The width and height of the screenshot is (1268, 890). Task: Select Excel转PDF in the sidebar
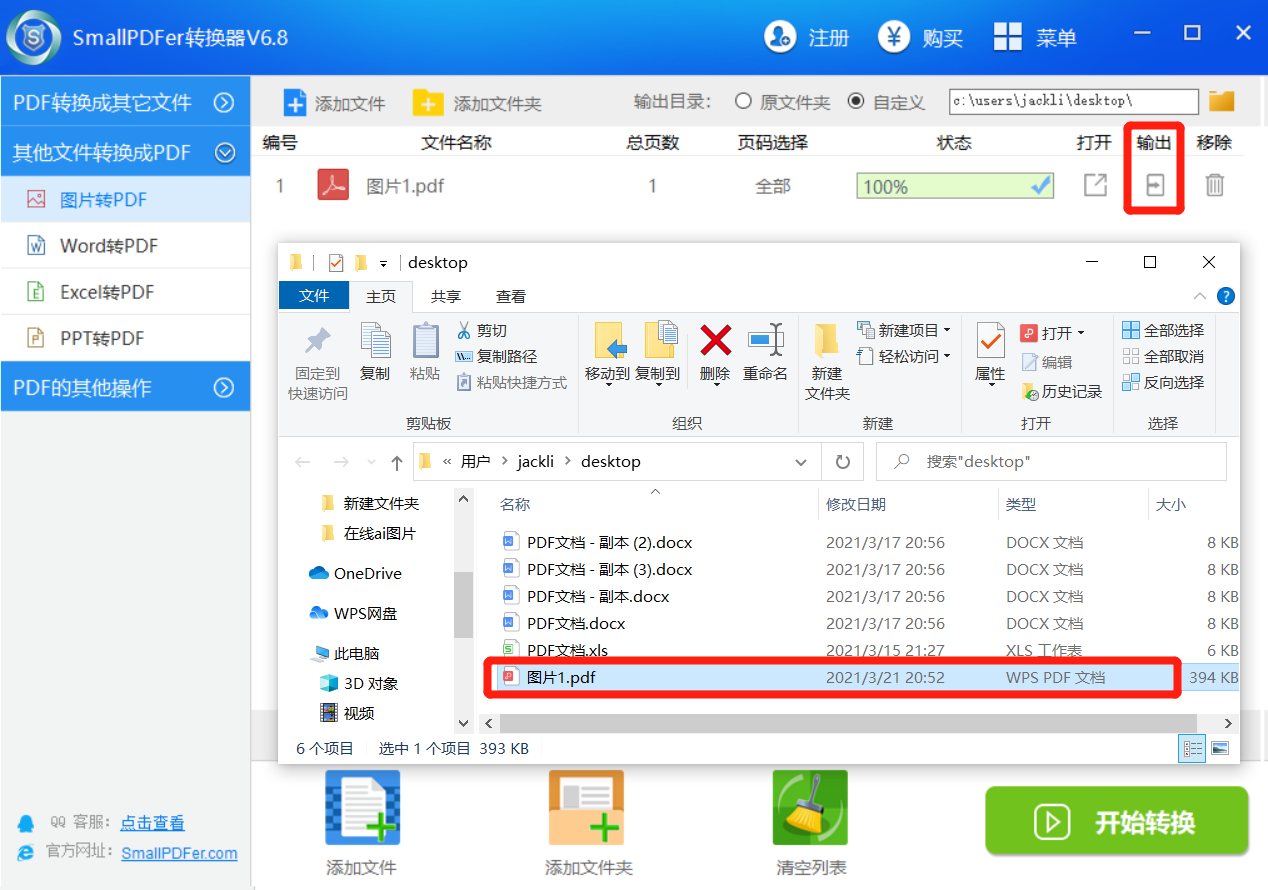(125, 292)
